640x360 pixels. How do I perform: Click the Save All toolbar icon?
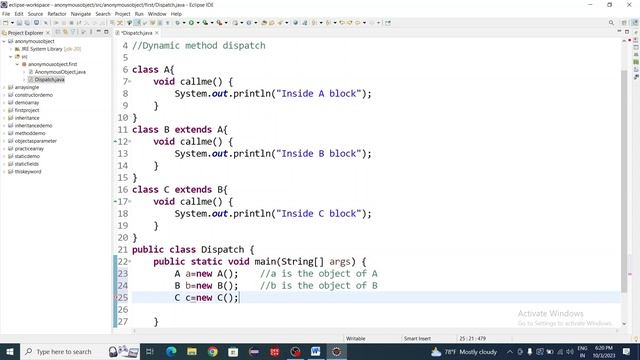click(27, 23)
